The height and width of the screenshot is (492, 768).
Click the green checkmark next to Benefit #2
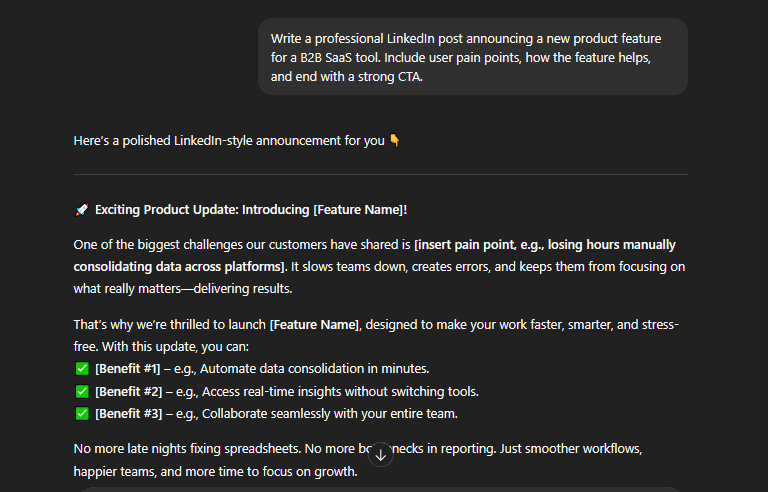[x=82, y=392]
